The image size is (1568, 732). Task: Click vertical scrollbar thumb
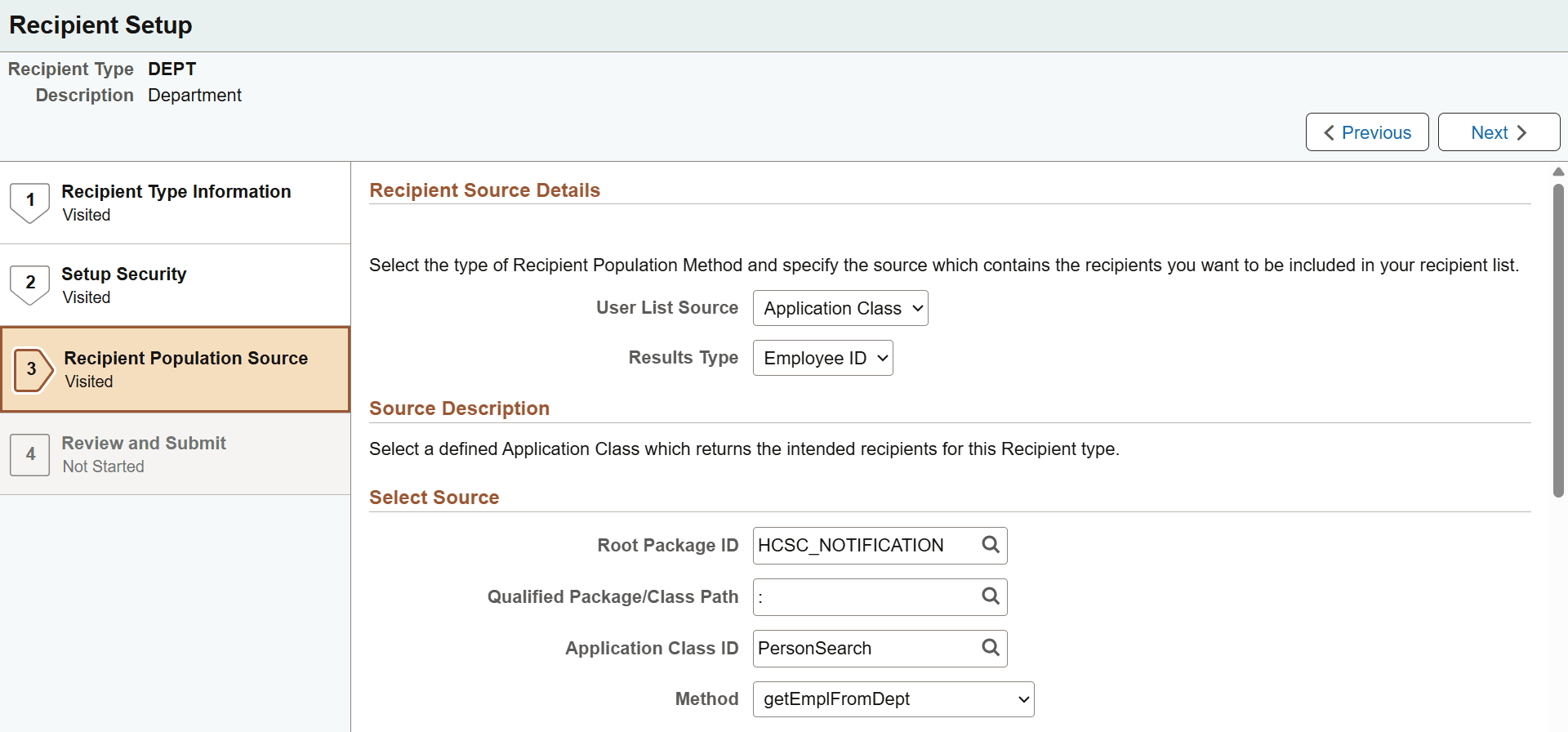tap(1558, 339)
